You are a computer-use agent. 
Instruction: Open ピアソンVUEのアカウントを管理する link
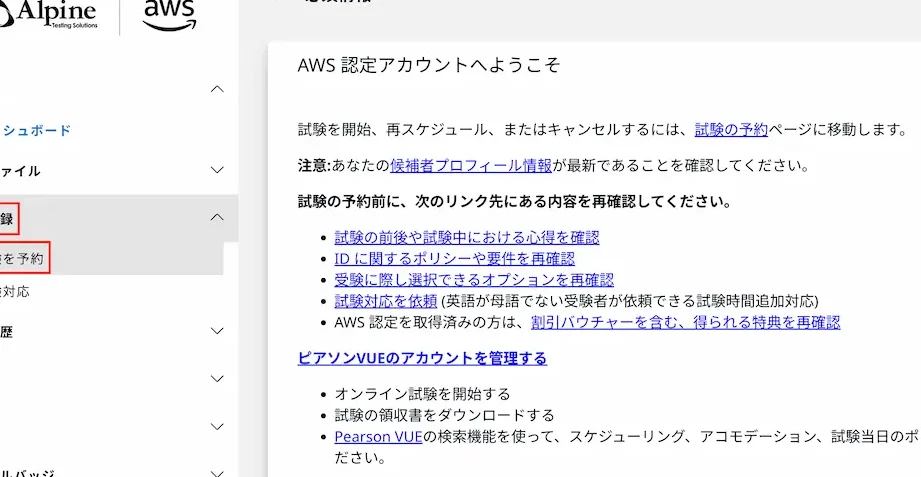point(422,358)
